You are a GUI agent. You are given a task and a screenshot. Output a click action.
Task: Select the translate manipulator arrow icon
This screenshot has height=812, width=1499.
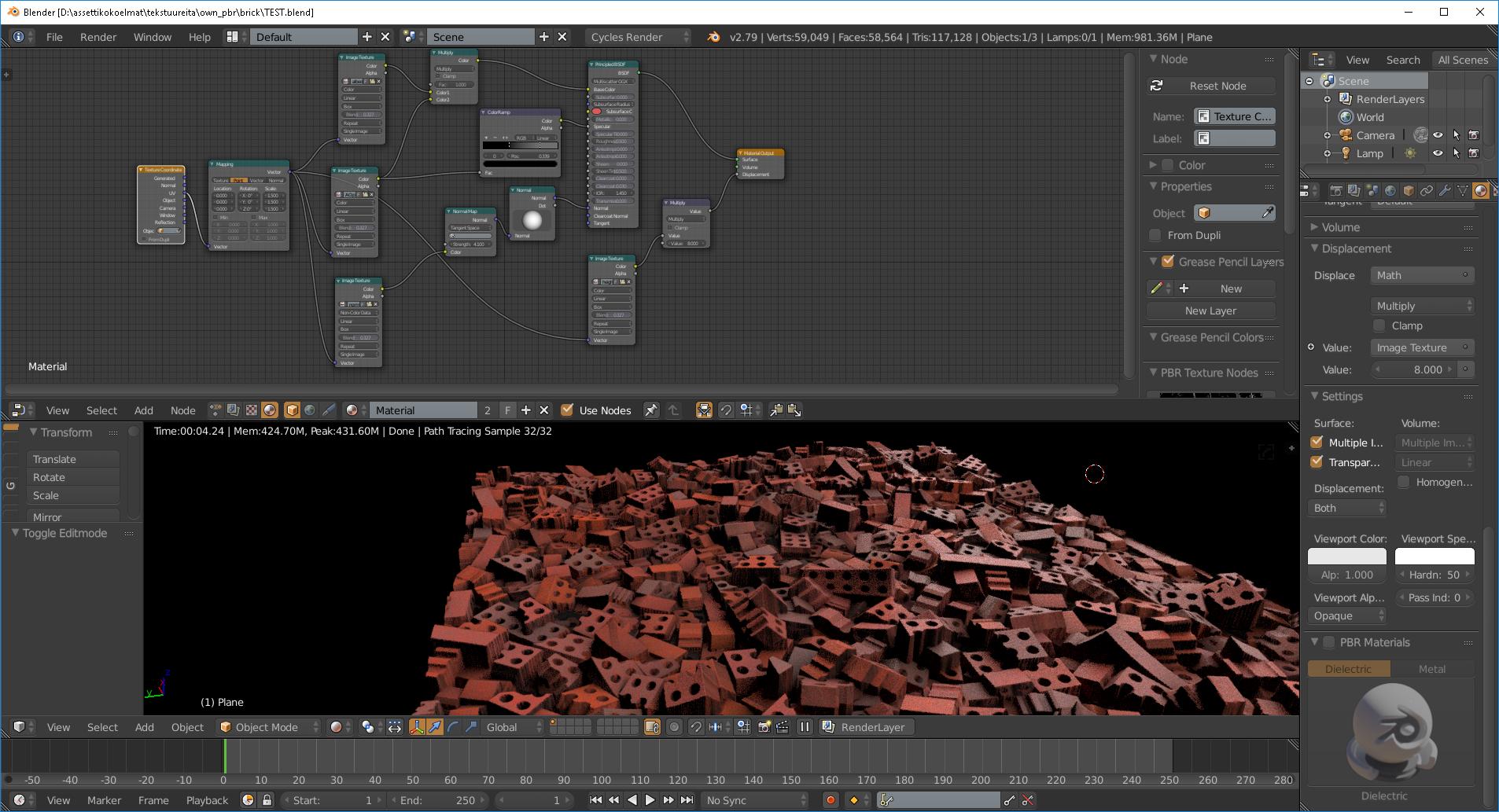click(x=435, y=727)
